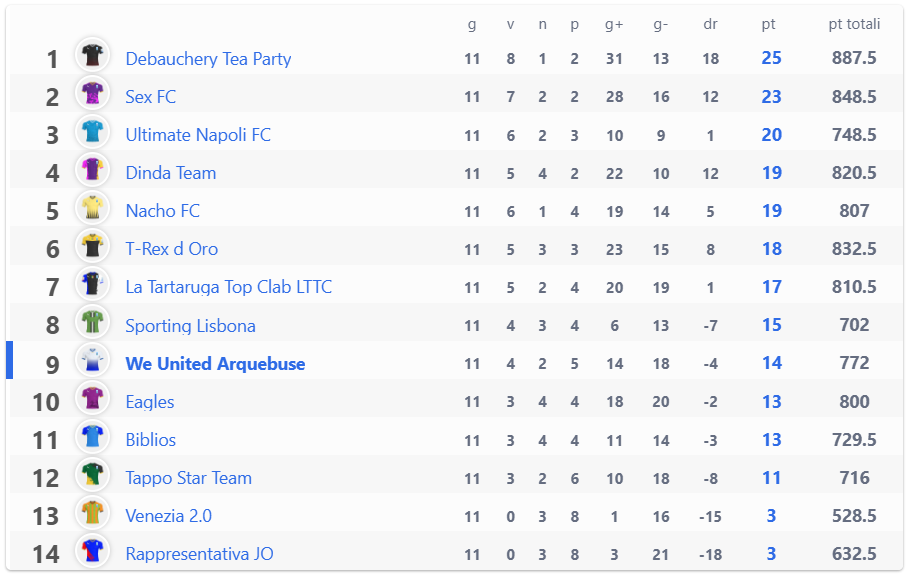The image size is (912, 580).
Task: Click Venezia 2.0 orange striped jersey icon
Action: [x=92, y=513]
